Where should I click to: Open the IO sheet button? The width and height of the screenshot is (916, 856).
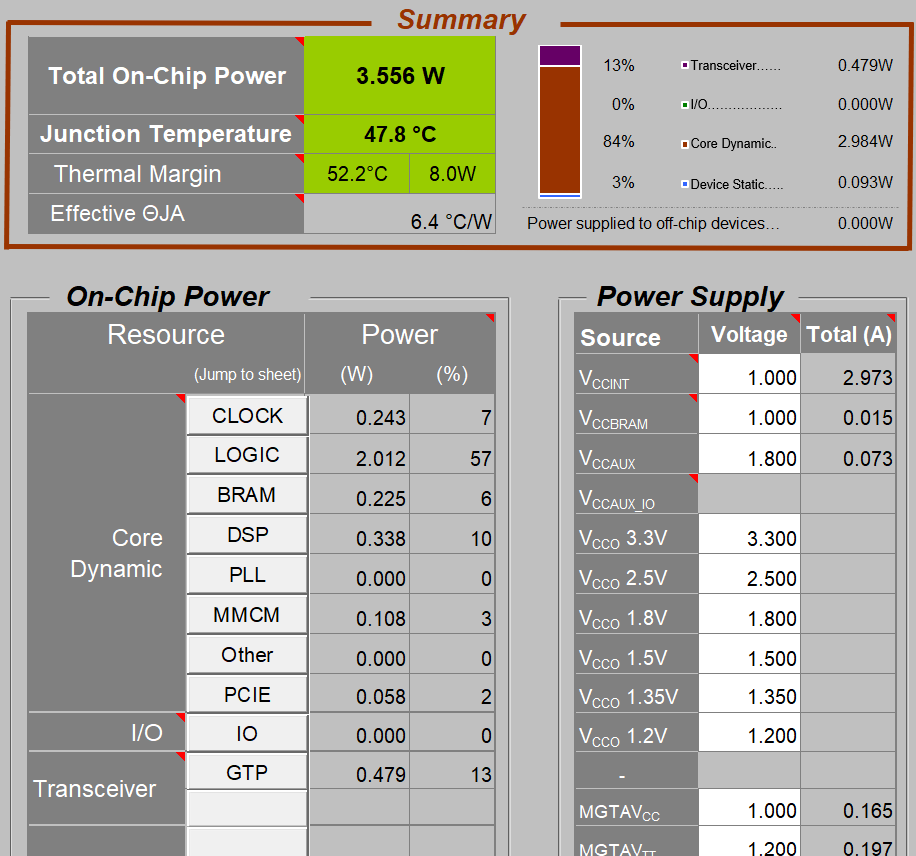[x=247, y=734]
